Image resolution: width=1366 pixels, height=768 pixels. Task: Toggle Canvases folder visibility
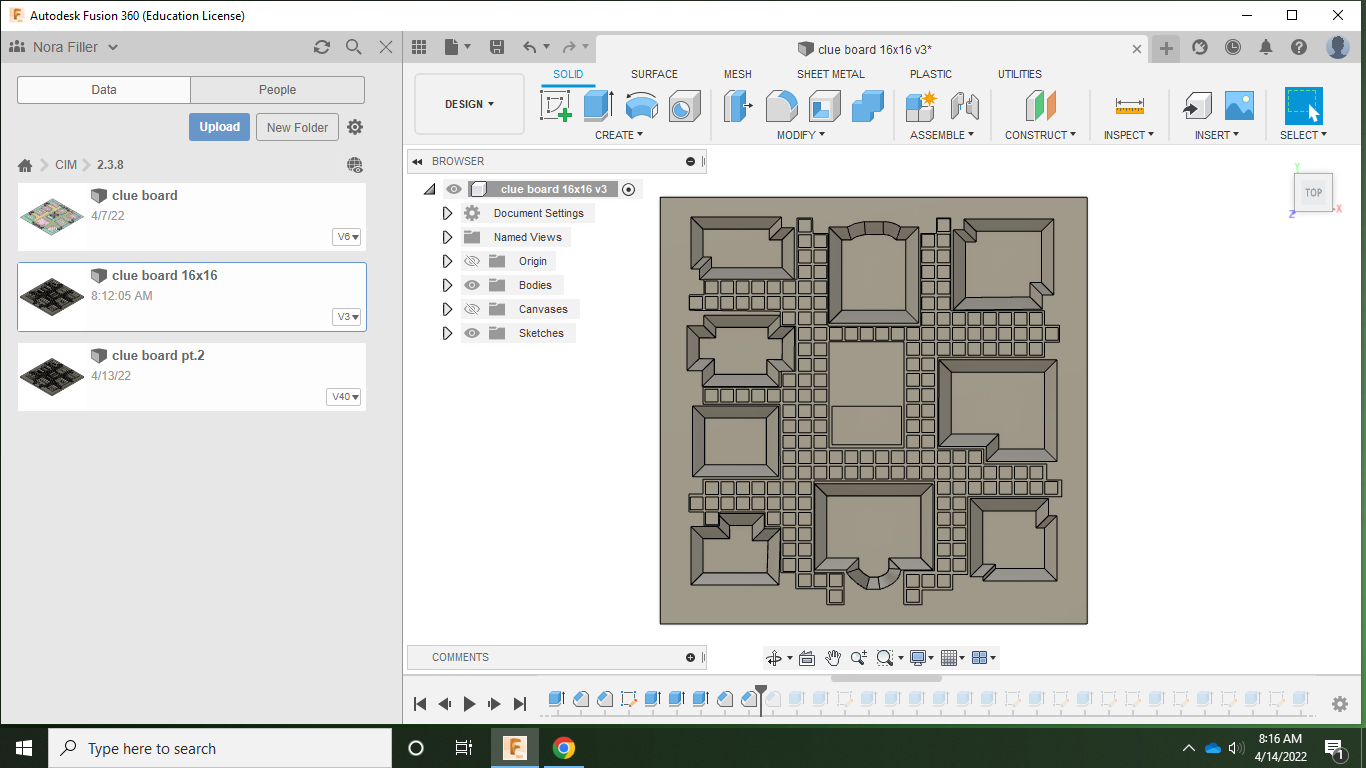pos(471,309)
